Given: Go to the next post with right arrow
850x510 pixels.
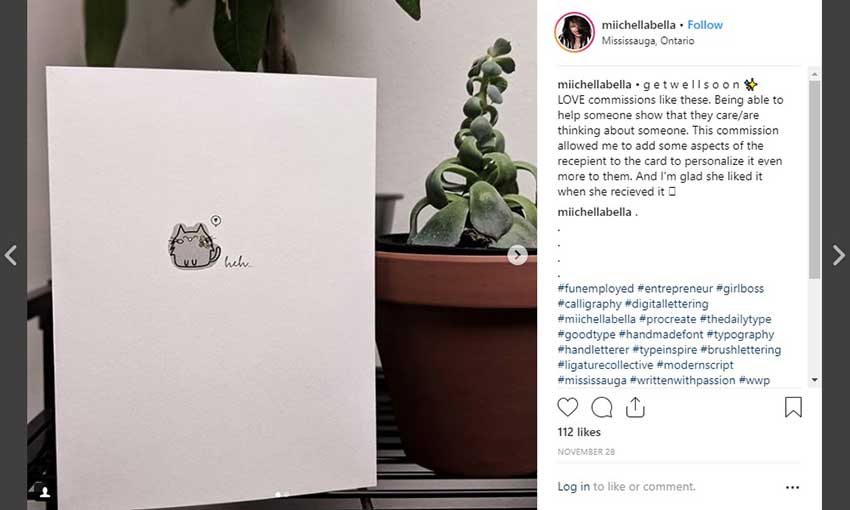Looking at the screenshot, I should (x=839, y=255).
